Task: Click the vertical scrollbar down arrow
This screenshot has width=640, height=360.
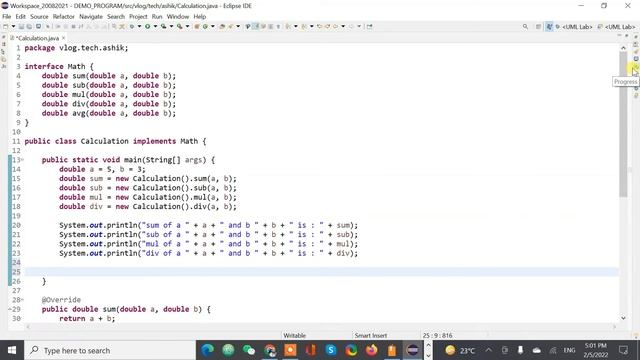Action: (x=623, y=318)
